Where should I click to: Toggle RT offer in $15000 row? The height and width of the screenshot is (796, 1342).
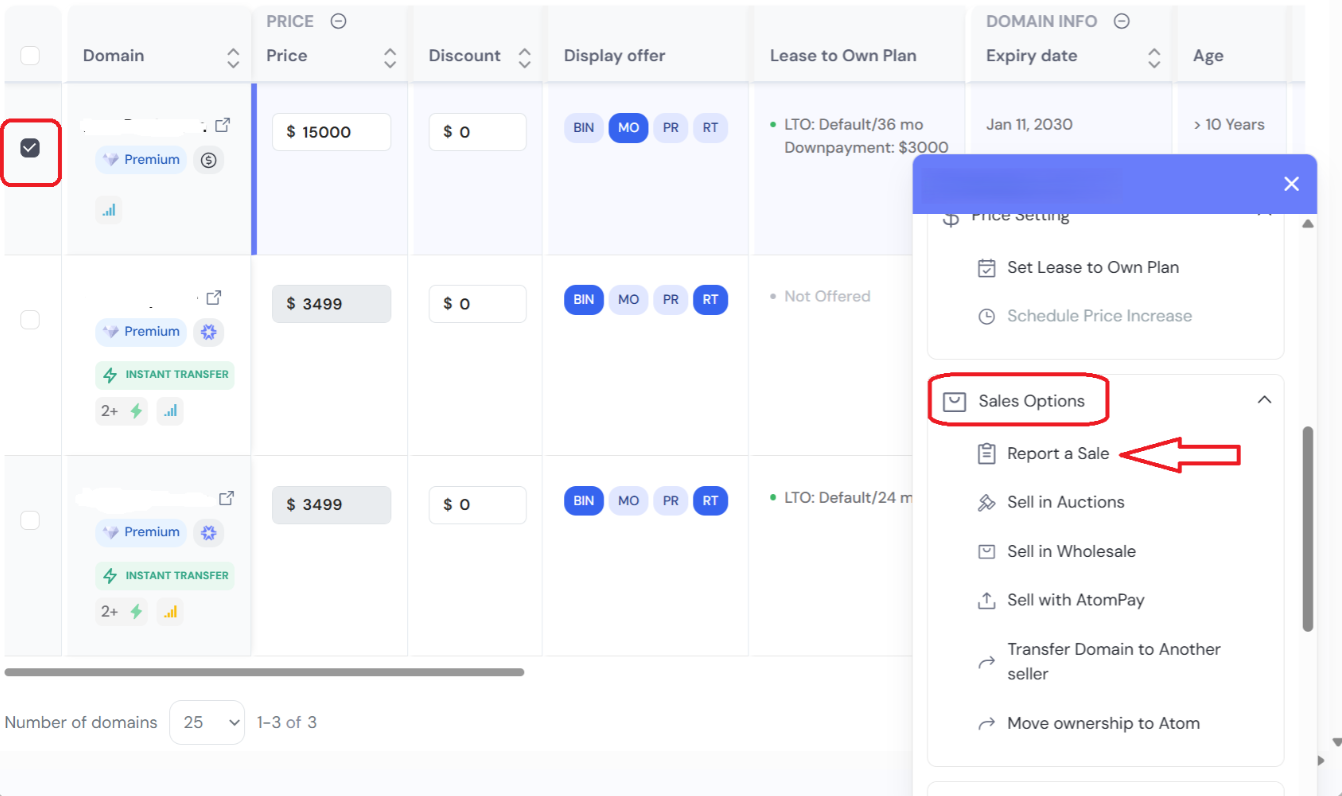(710, 128)
